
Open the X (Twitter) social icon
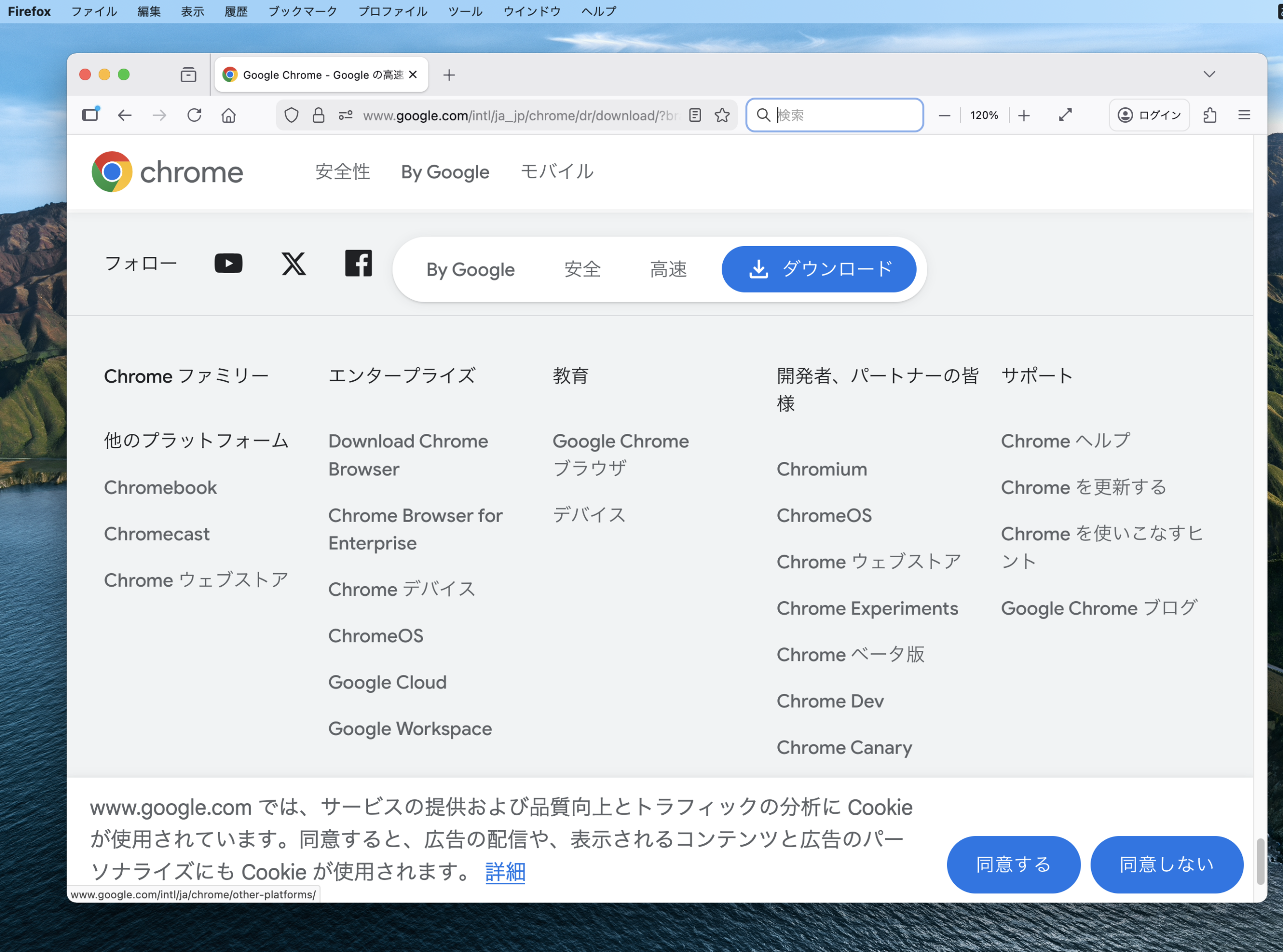click(293, 264)
